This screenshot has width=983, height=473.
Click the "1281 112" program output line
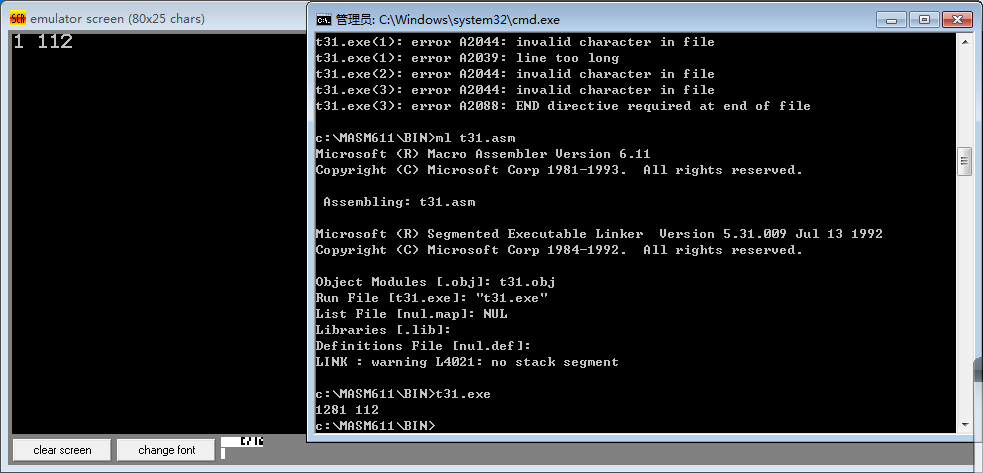tap(347, 410)
